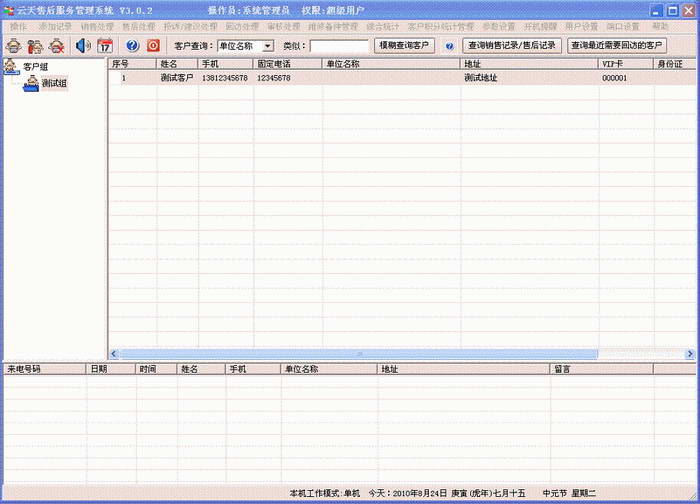Image resolution: width=700 pixels, height=504 pixels.
Task: Click the second customer icon in toolbar
Action: (x=35, y=45)
